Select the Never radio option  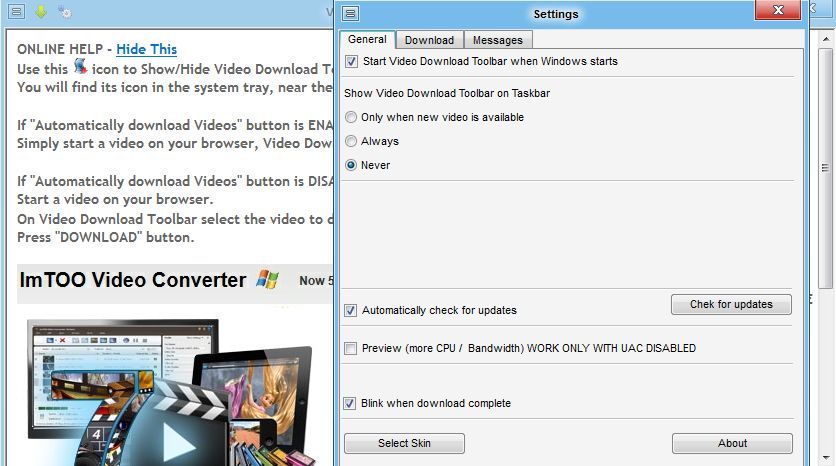tap(351, 165)
